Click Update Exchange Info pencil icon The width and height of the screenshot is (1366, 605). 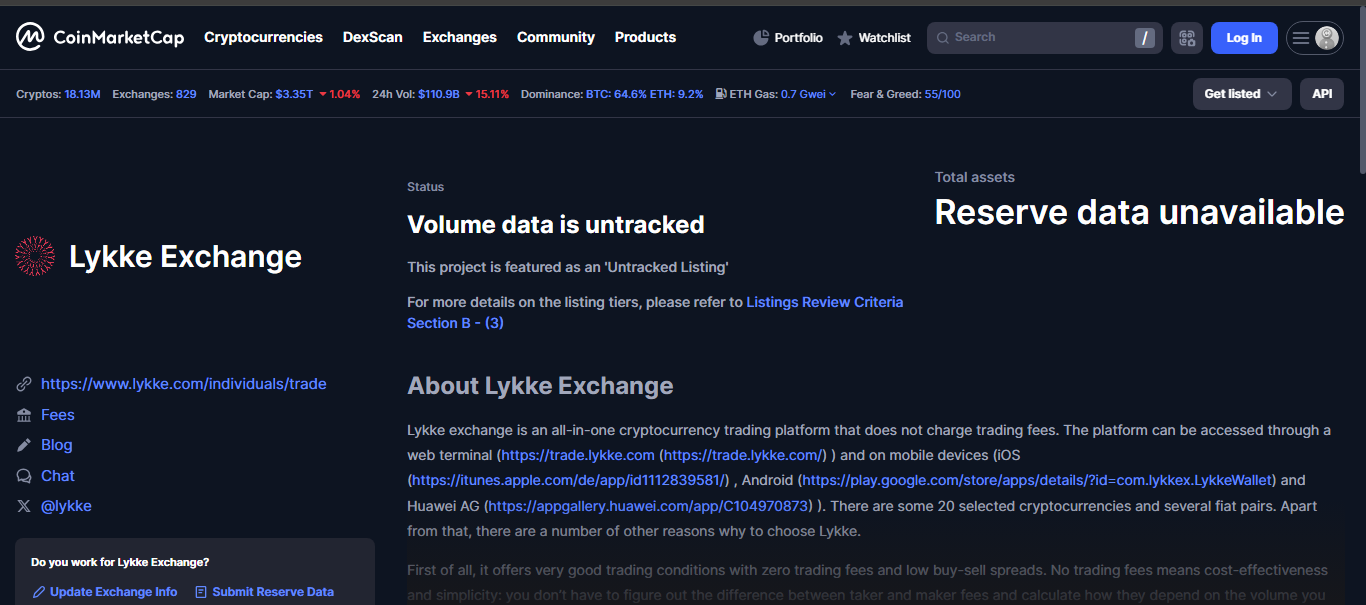(x=39, y=592)
